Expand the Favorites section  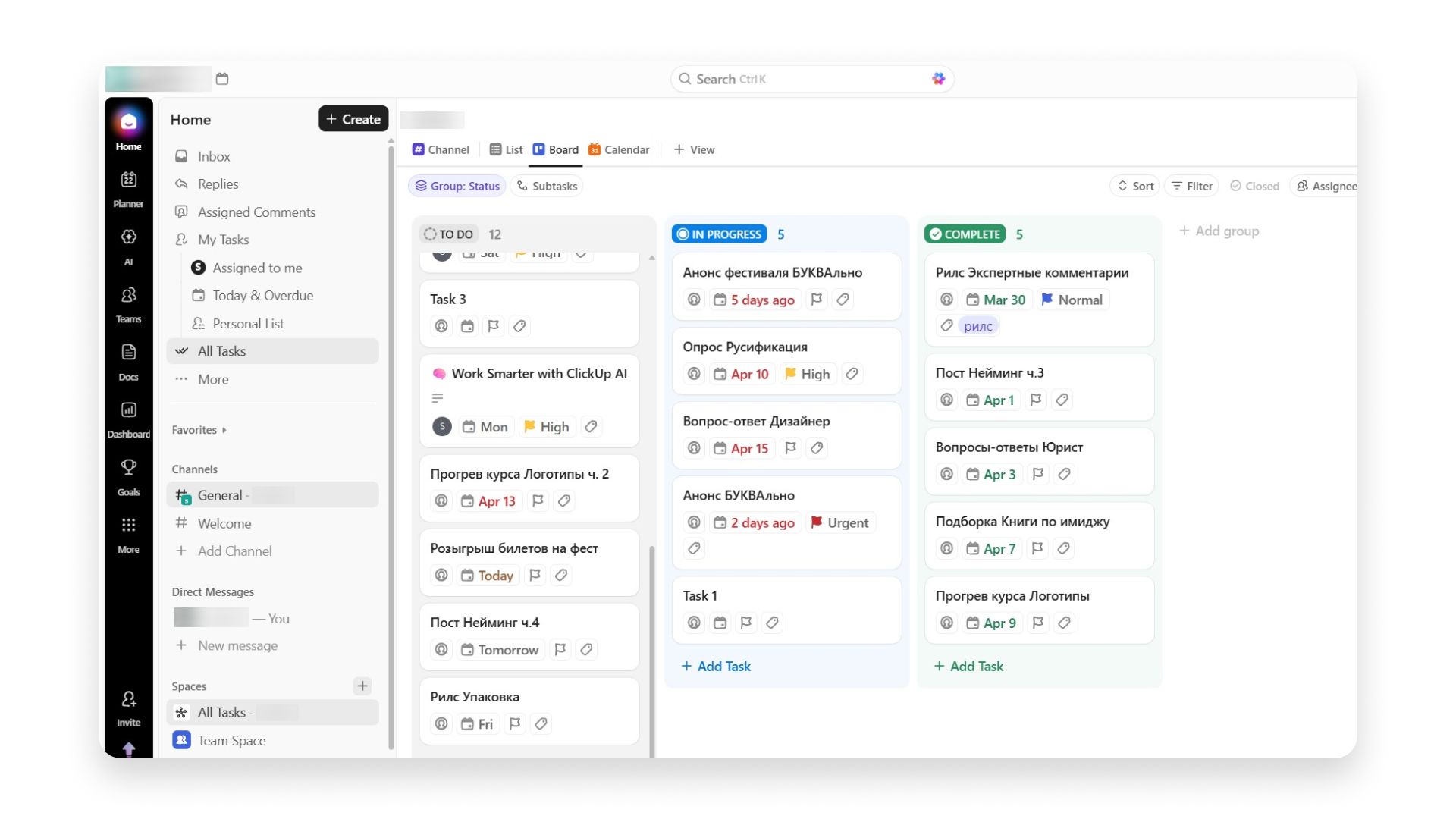coord(199,430)
